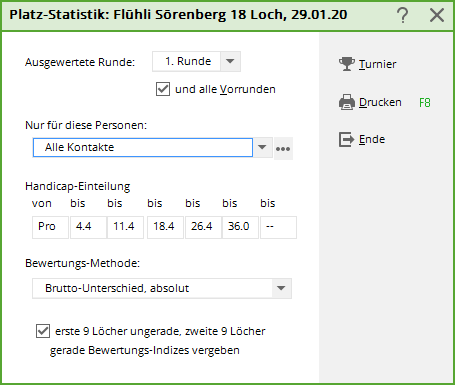Click the Turnier trophy icon

(347, 64)
